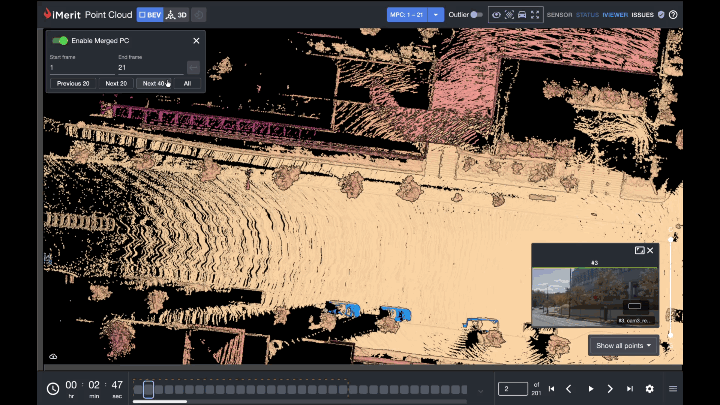The width and height of the screenshot is (720, 405).
Task: Play the frame sequence
Action: [591, 389]
